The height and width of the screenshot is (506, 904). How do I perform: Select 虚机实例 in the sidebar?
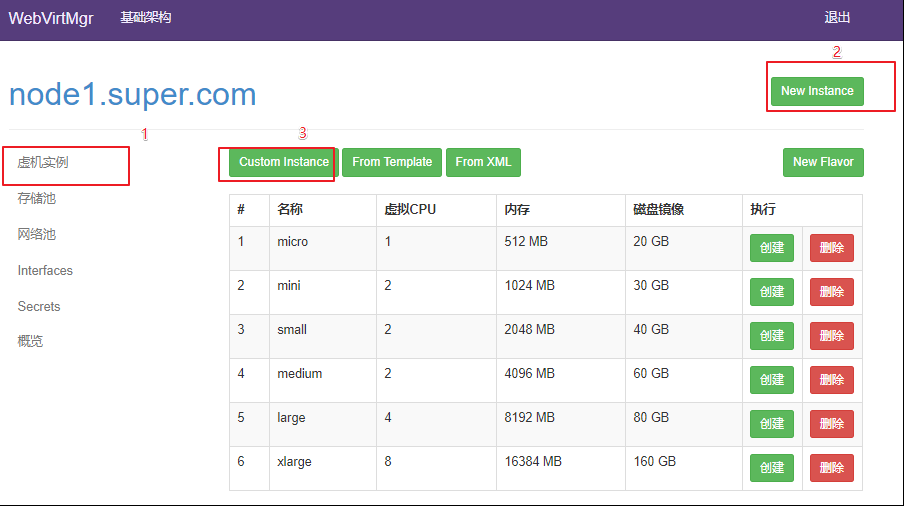pyautogui.click(x=43, y=163)
